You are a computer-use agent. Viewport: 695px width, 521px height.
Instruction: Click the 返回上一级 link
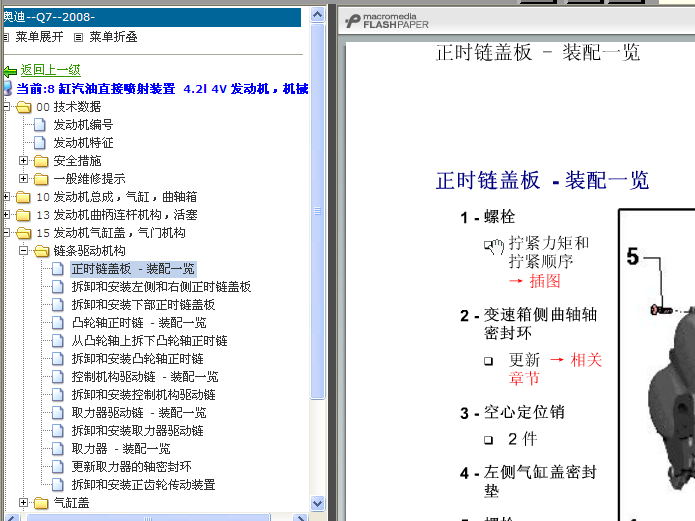coord(51,70)
